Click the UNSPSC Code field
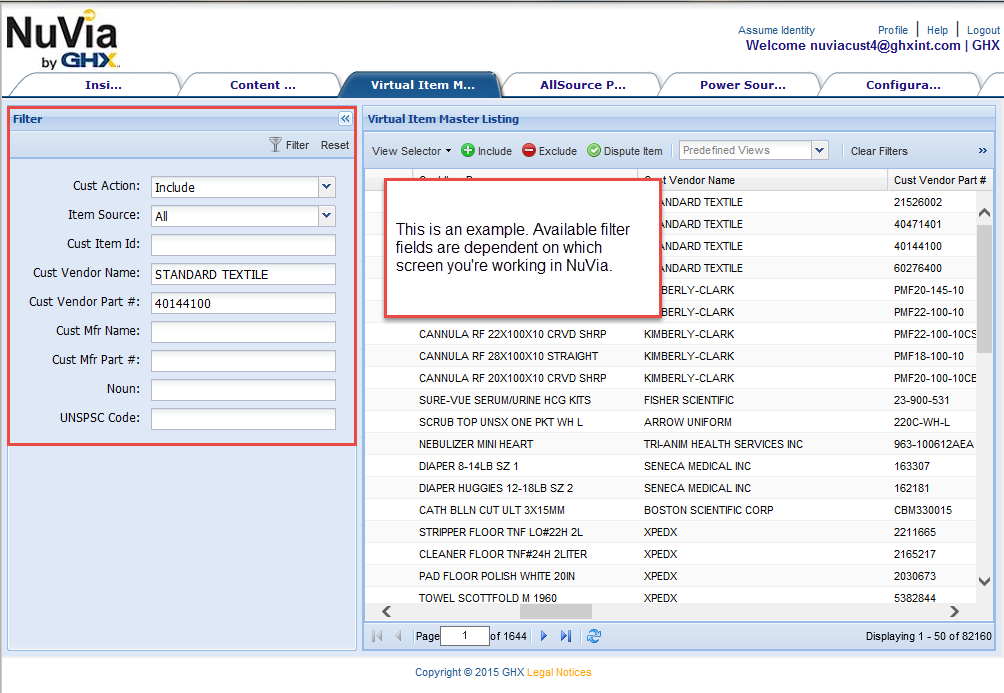Screen dimensions: 1004x693 [x=243, y=419]
